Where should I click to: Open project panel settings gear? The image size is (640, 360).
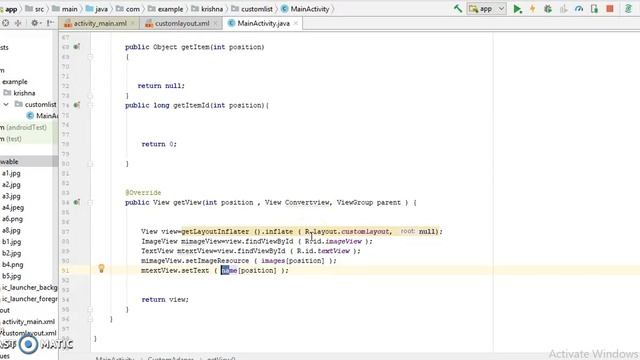(x=35, y=23)
